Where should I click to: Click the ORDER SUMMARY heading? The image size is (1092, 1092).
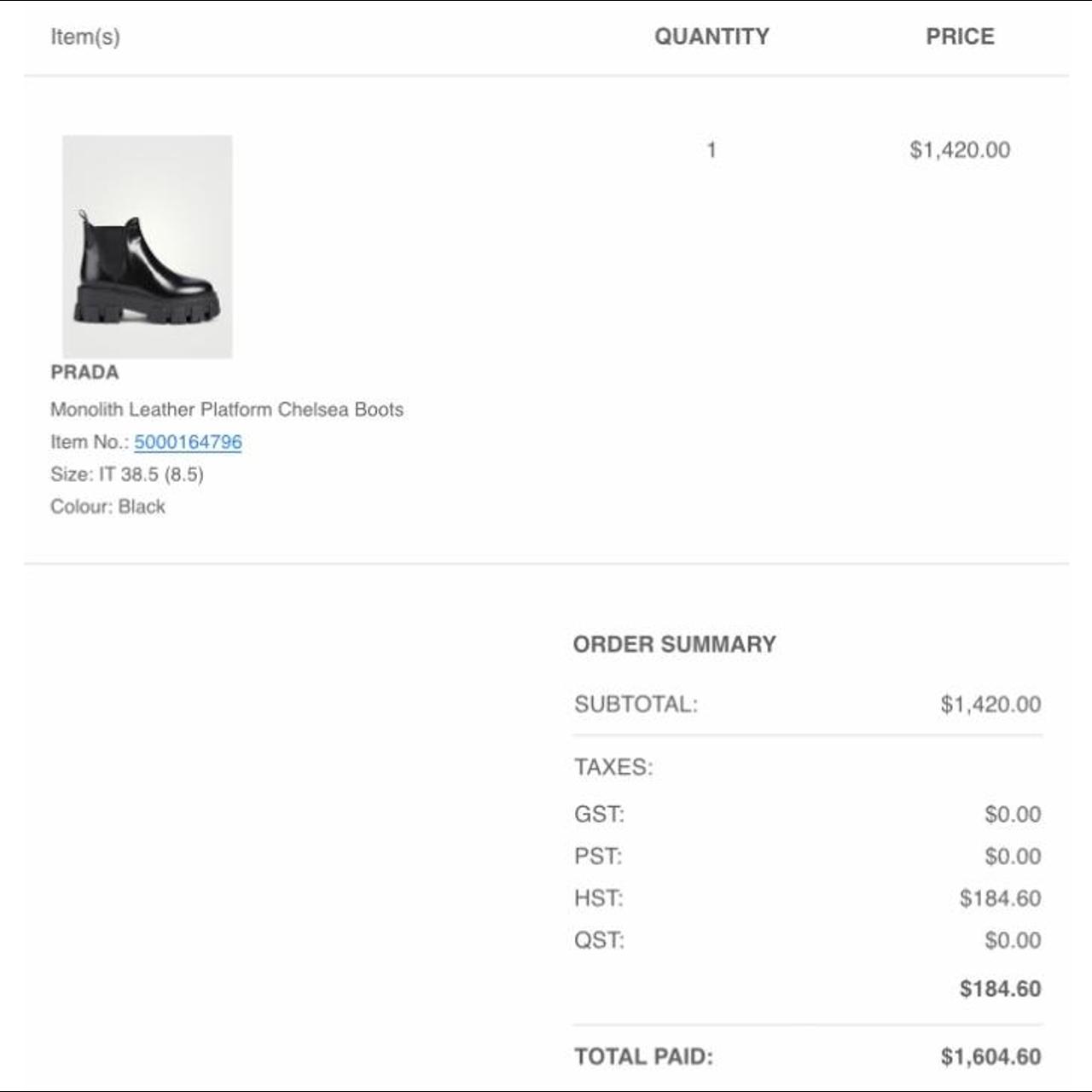pyautogui.click(x=675, y=645)
